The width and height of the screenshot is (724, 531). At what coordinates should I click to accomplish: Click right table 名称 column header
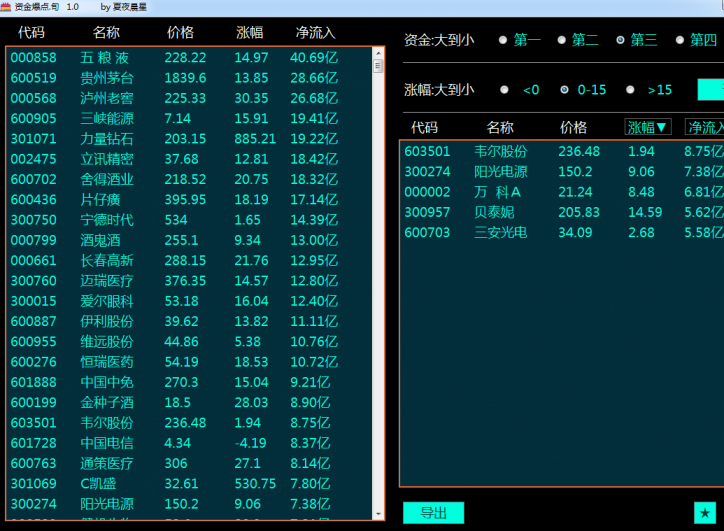pos(500,127)
